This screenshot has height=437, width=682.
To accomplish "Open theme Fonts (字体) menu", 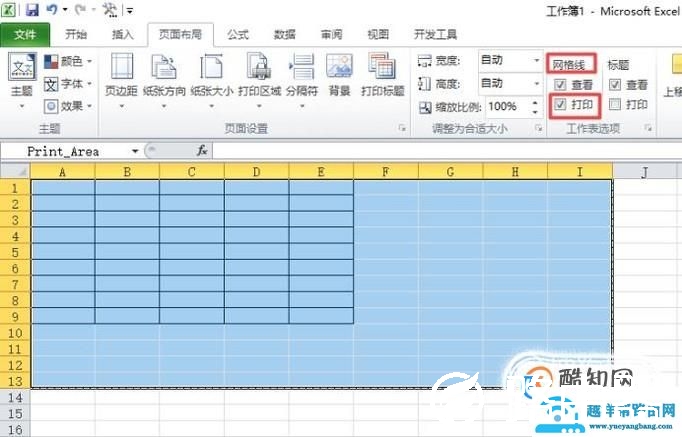I will click(x=68, y=84).
